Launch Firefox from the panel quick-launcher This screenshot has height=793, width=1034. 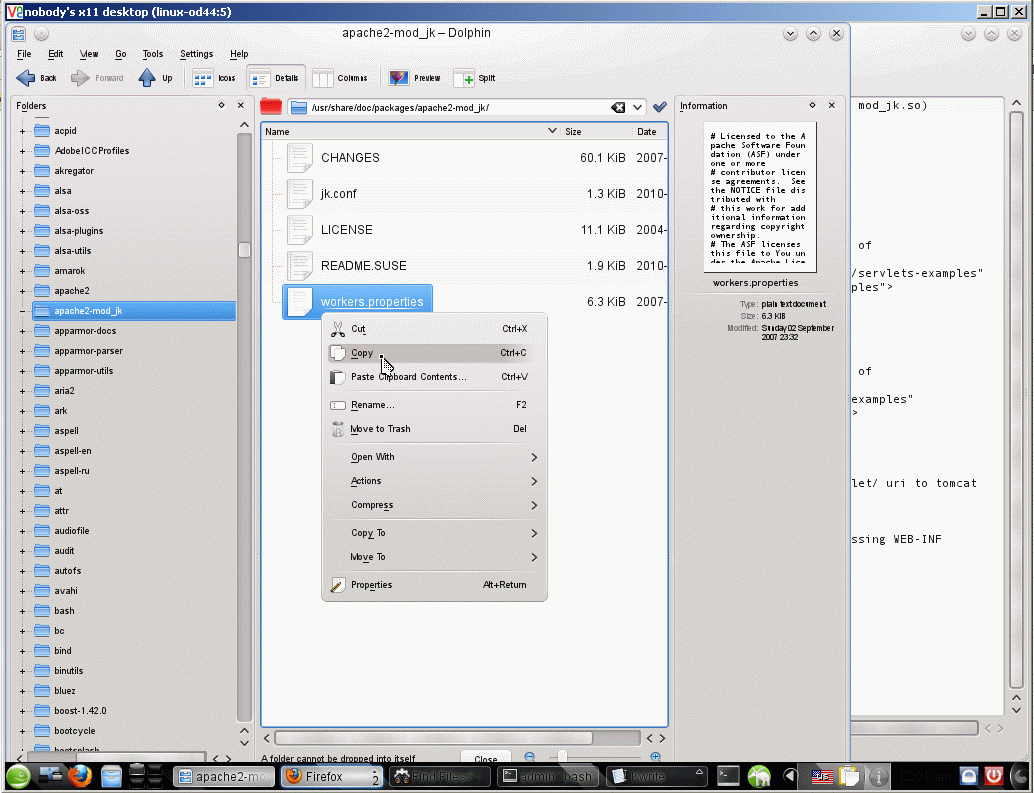click(x=80, y=777)
